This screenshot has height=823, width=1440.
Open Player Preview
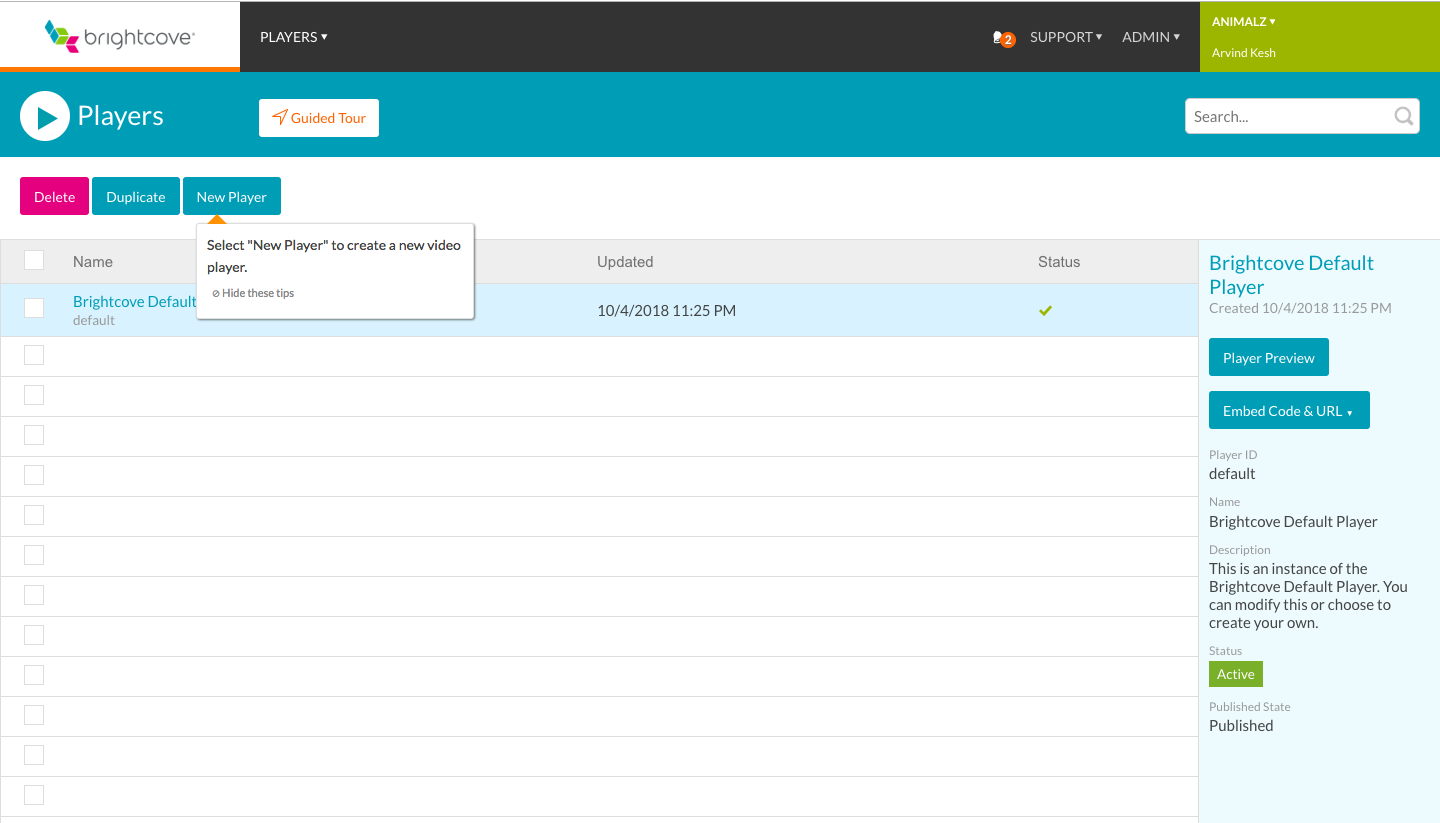coord(1268,357)
